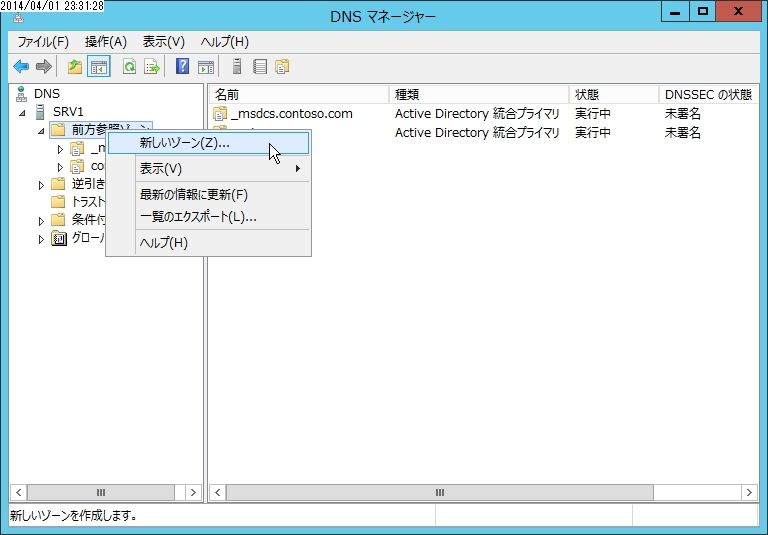Select the DNS tree item label
This screenshot has width=768, height=535.
(x=47, y=94)
